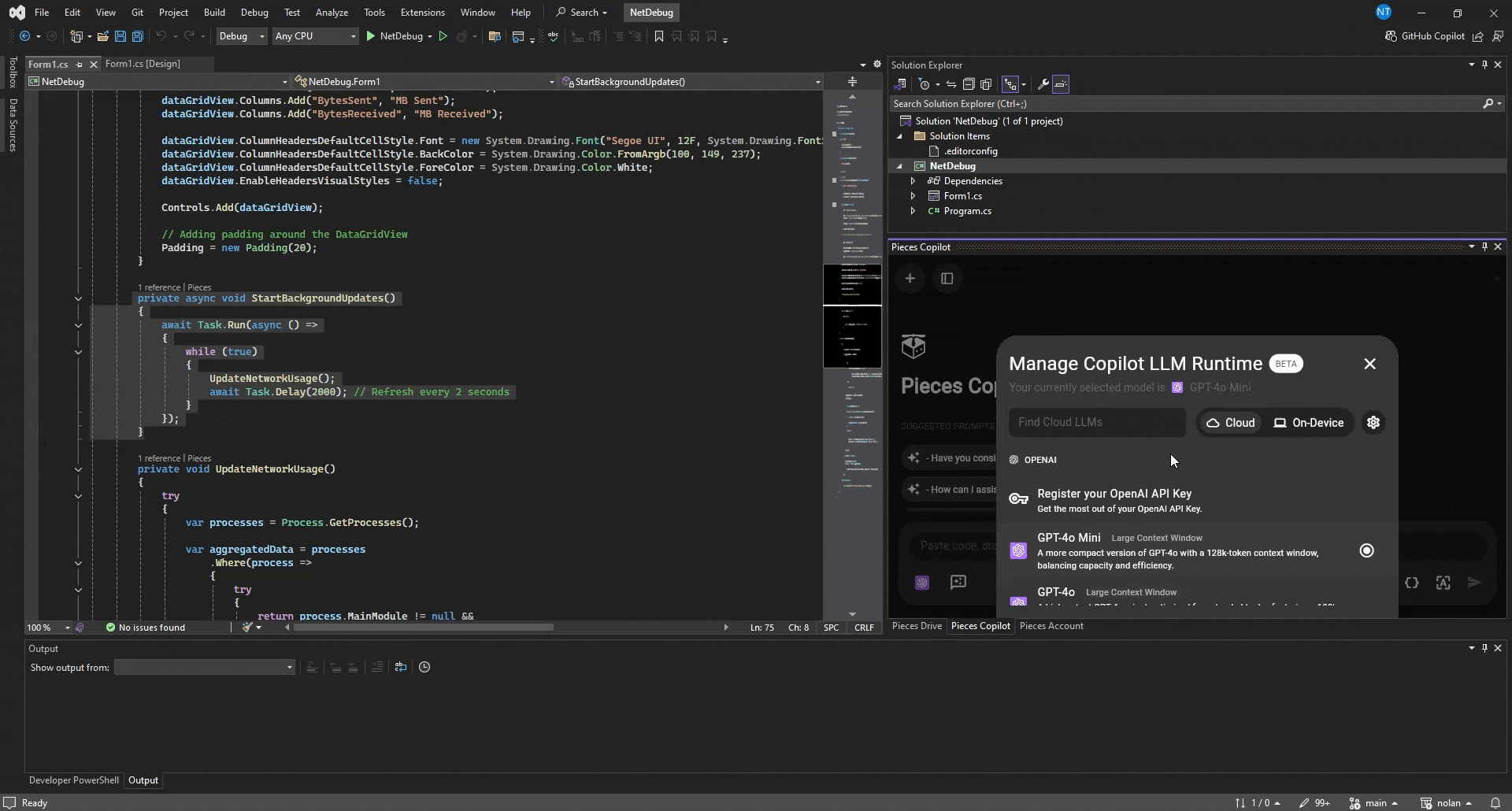Toggle Preview Selected Items icon

(x=1061, y=84)
